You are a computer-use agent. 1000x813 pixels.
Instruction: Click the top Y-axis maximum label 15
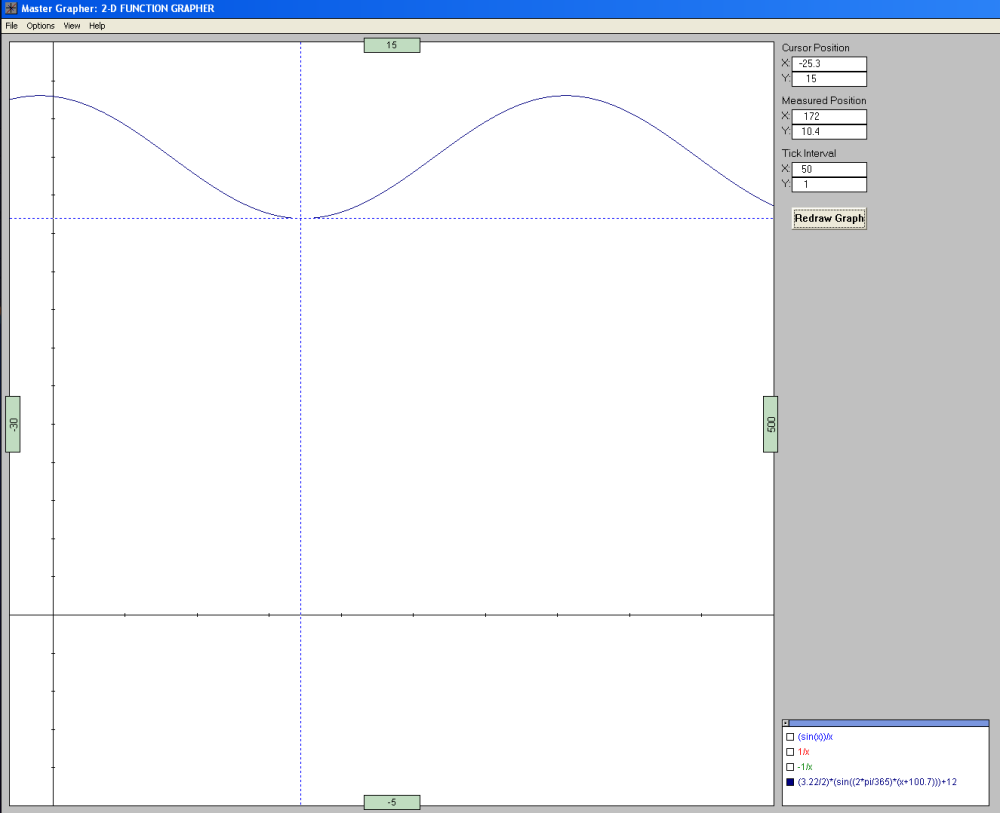pyautogui.click(x=391, y=45)
